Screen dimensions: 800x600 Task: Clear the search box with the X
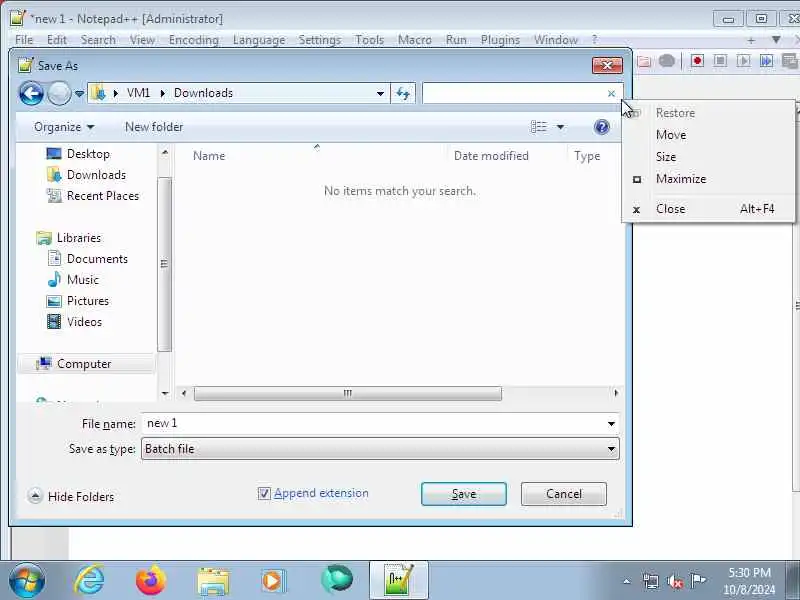coord(611,93)
